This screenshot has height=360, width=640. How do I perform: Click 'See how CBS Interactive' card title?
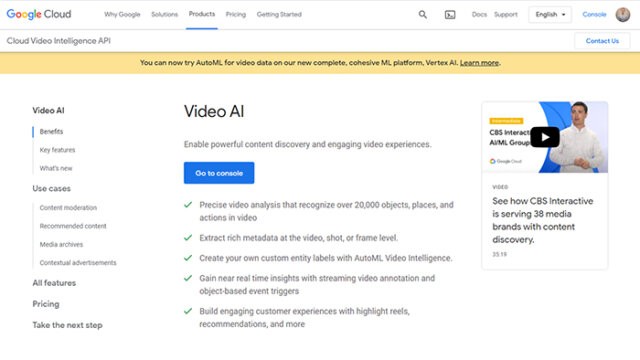click(542, 220)
